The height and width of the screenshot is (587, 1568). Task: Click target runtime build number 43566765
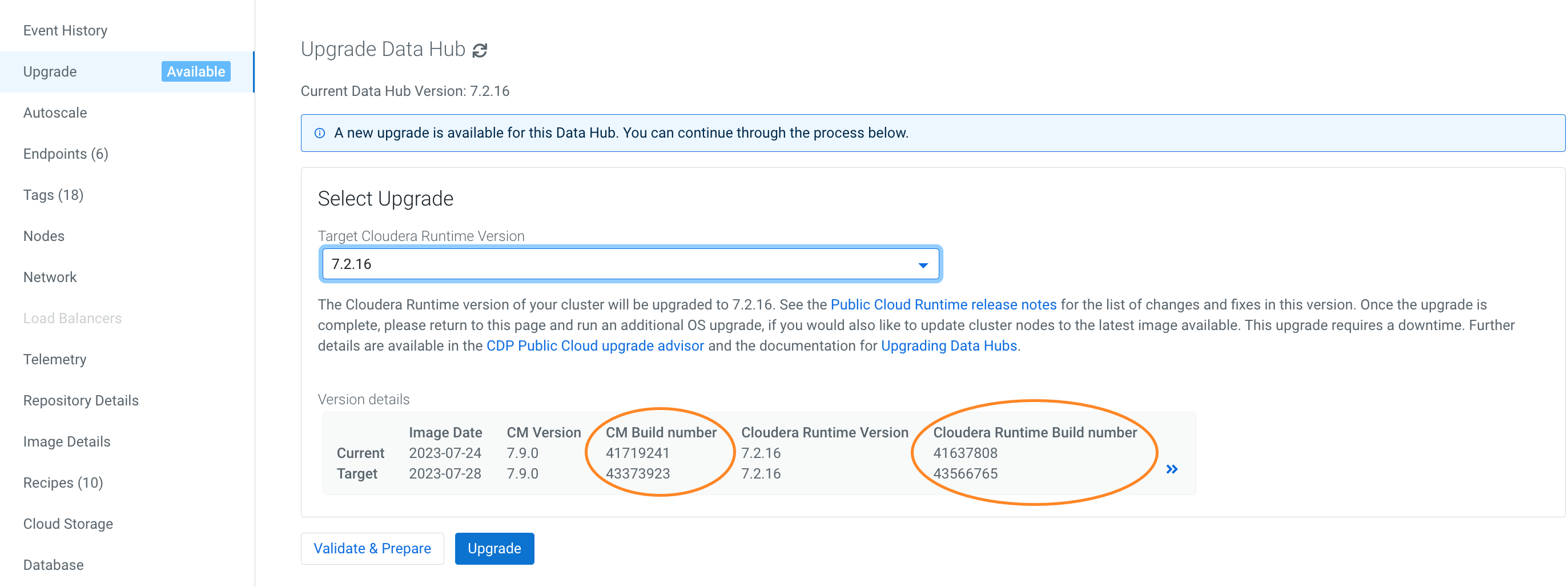(x=966, y=474)
